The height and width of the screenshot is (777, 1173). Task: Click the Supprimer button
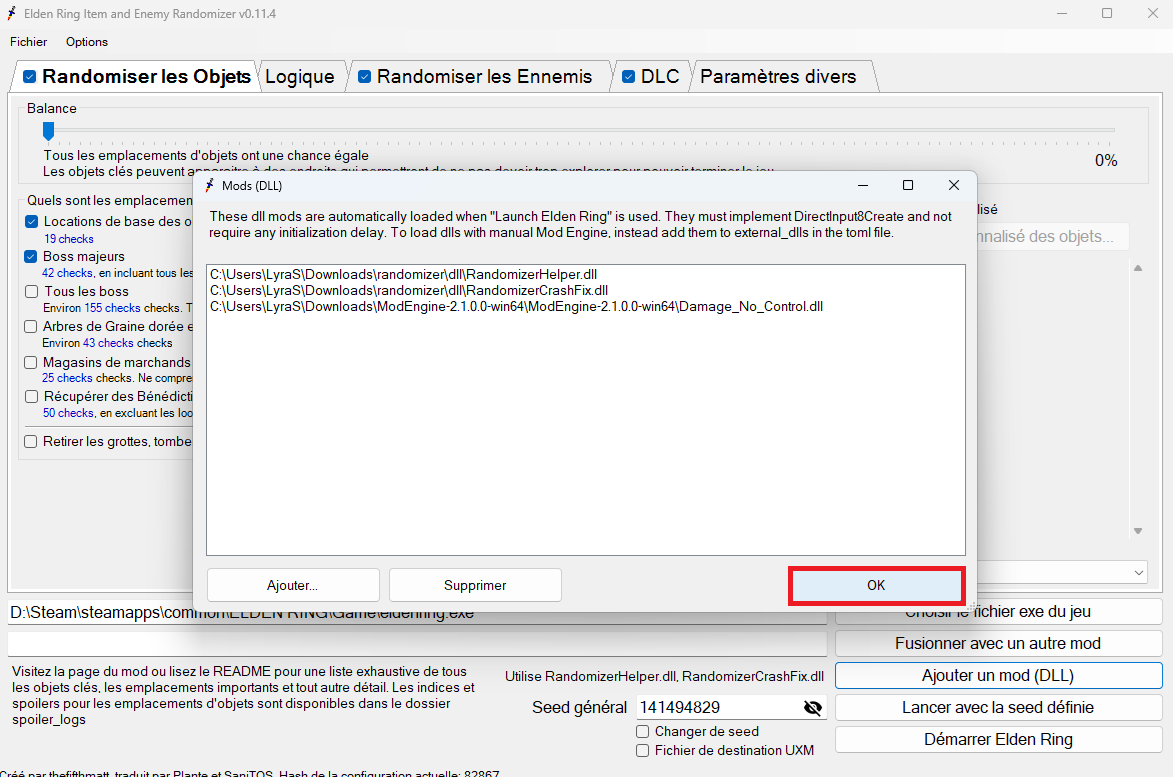click(x=475, y=586)
